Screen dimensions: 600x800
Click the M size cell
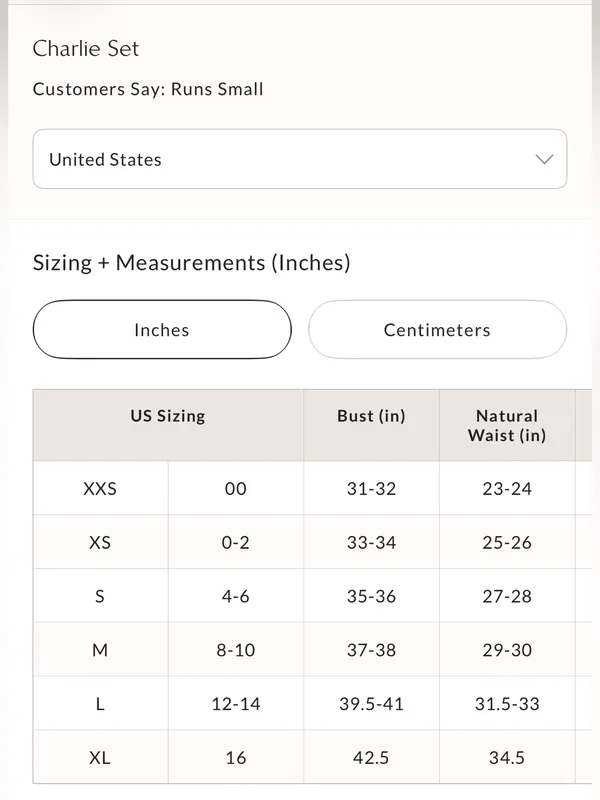click(101, 650)
